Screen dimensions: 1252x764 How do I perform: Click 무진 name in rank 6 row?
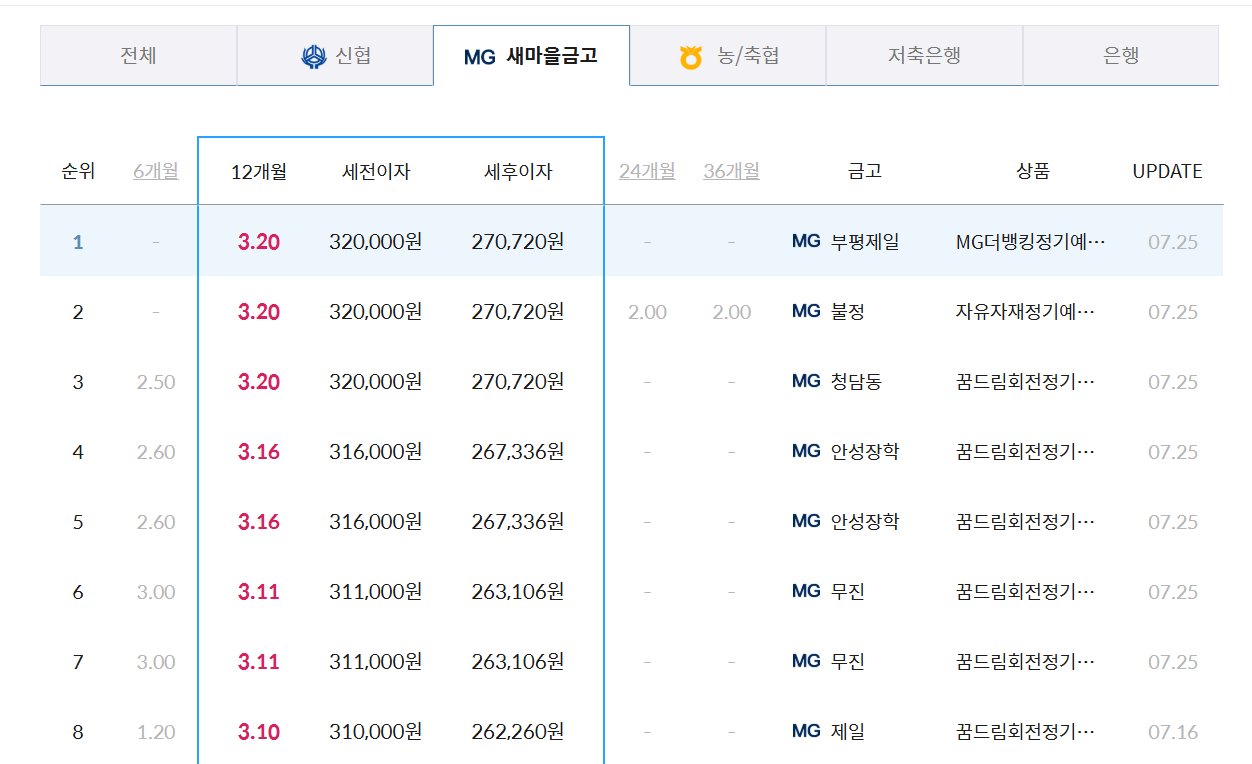click(848, 592)
